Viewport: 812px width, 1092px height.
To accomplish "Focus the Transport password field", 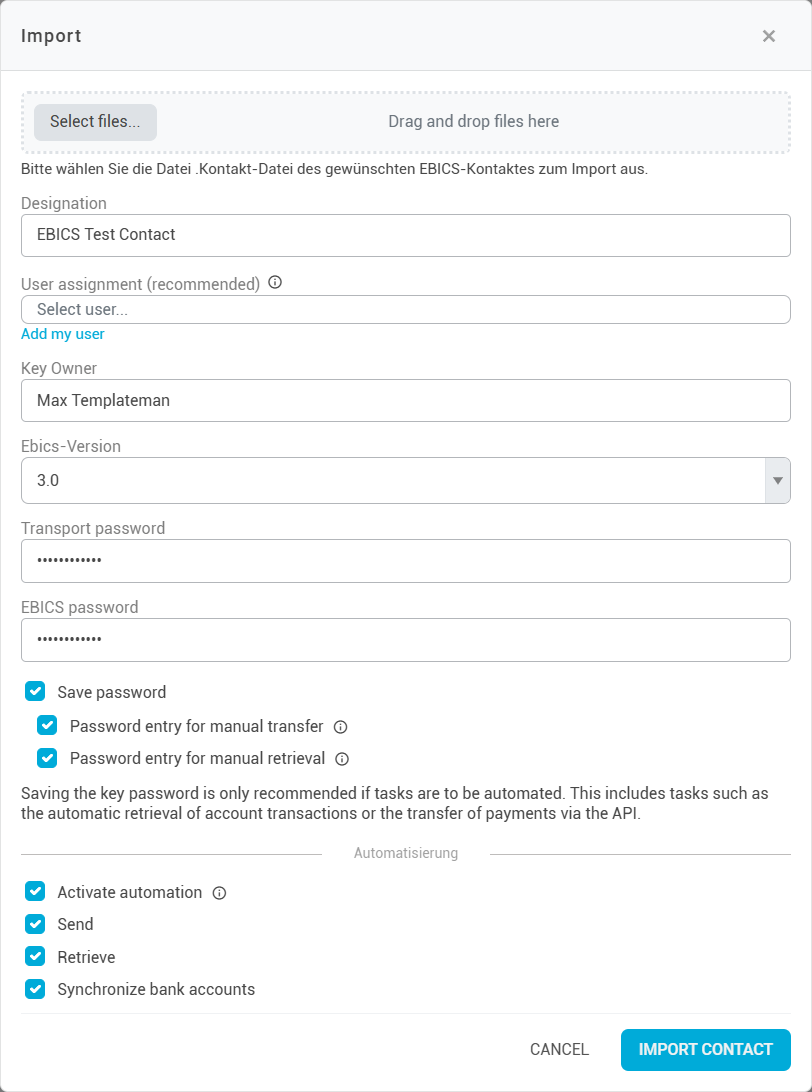I will click(x=405, y=561).
